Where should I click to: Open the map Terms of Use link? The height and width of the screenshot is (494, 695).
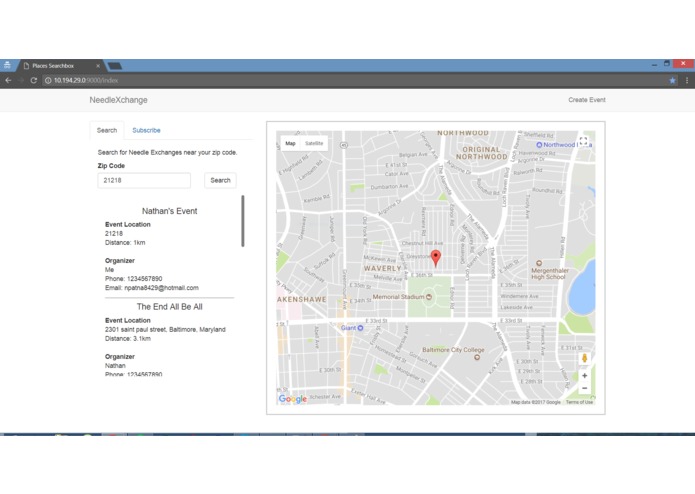(579, 402)
